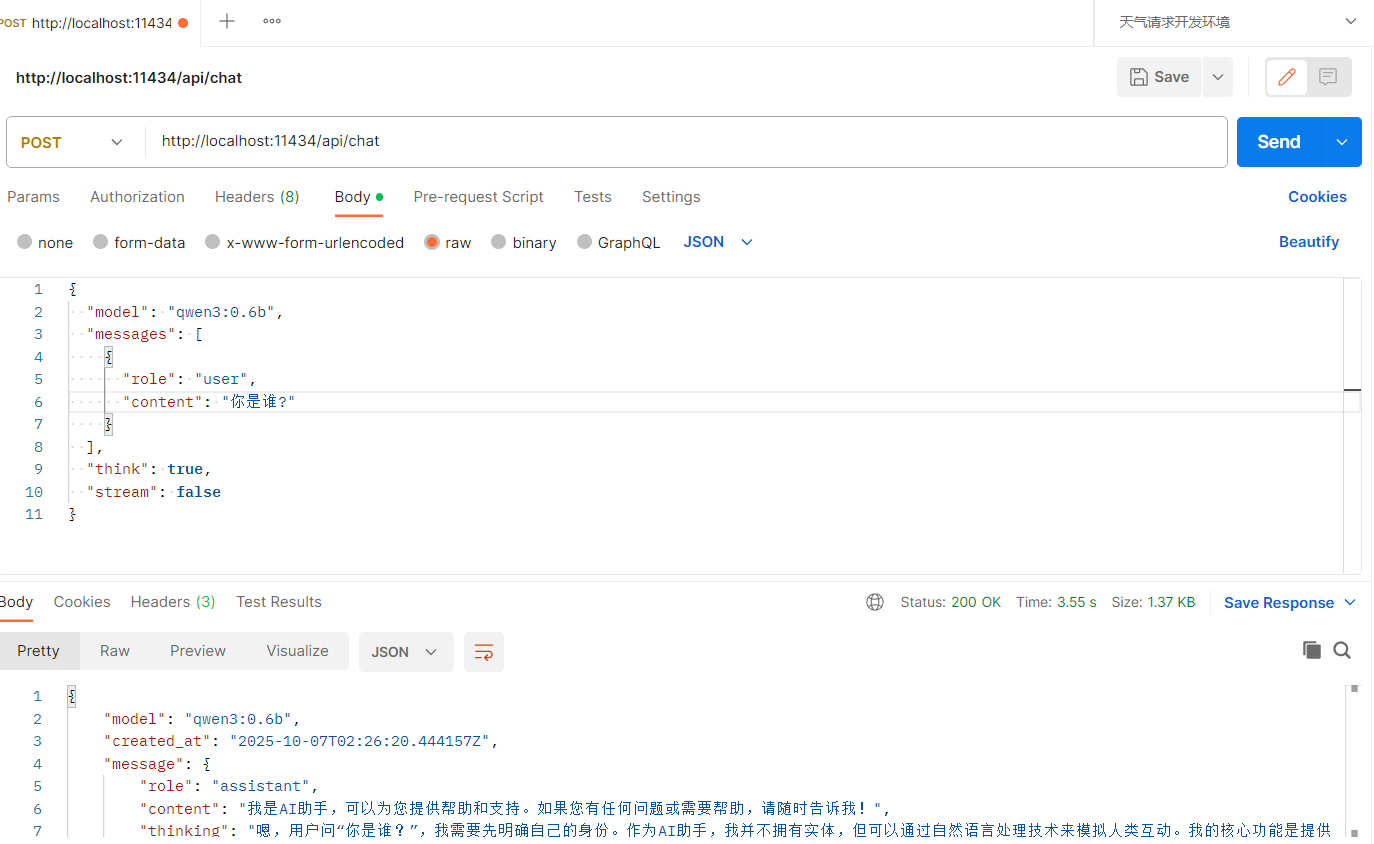1374x844 pixels.
Task: Select the none body type radio
Action: click(x=25, y=242)
